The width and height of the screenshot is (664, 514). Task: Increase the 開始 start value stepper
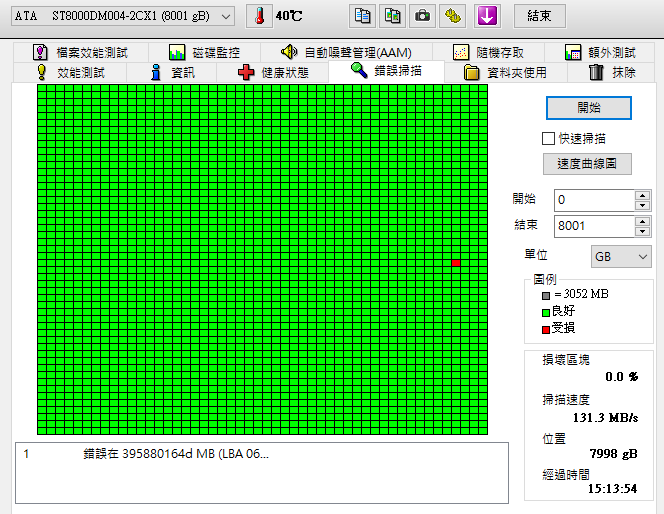click(642, 195)
